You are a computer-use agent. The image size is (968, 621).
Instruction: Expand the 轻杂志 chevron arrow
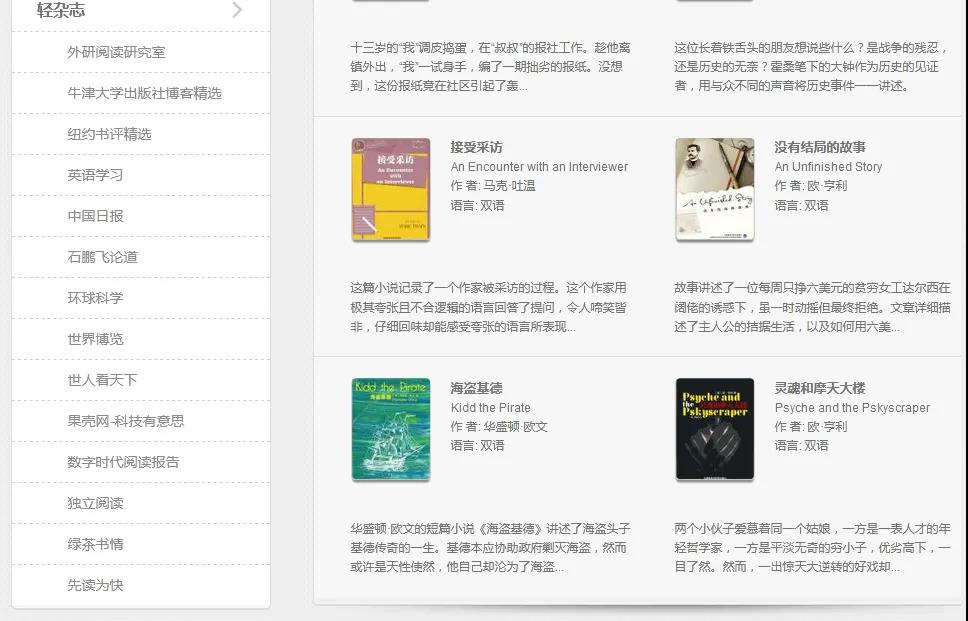(x=237, y=9)
